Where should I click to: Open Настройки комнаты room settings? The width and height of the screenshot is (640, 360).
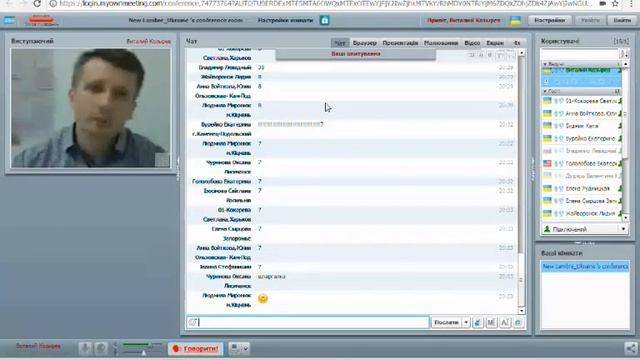(285, 20)
